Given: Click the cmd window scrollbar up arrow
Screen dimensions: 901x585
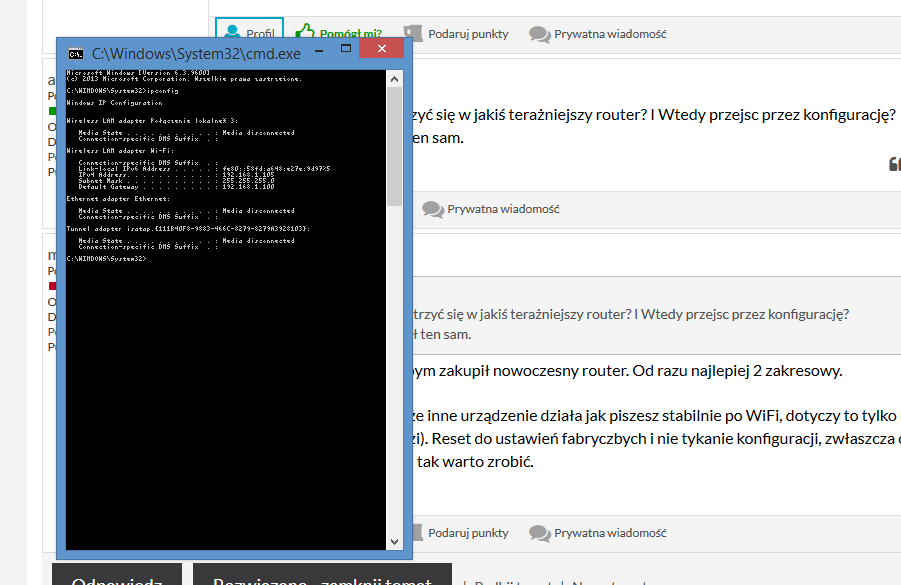Looking at the screenshot, I should coord(394,79).
